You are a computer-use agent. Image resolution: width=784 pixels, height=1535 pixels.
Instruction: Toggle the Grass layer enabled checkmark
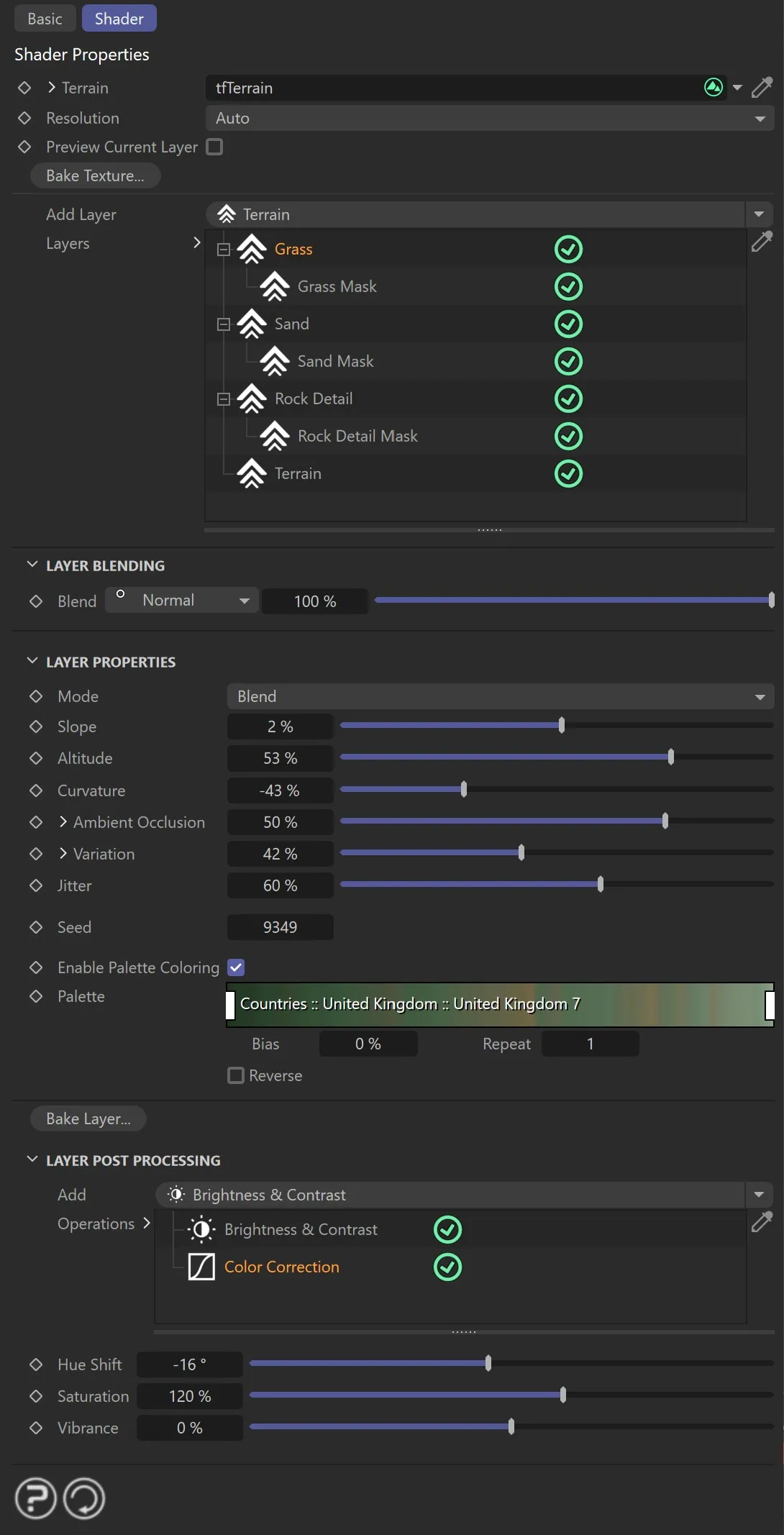pyautogui.click(x=568, y=249)
